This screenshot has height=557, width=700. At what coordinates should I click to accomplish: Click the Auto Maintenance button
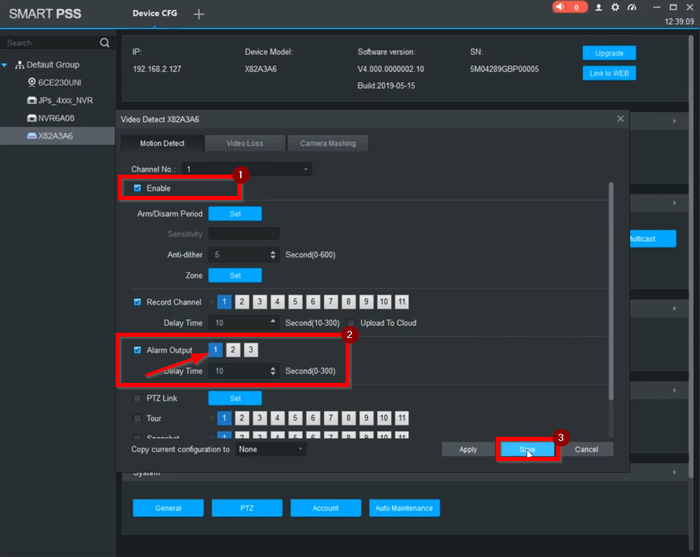[404, 508]
